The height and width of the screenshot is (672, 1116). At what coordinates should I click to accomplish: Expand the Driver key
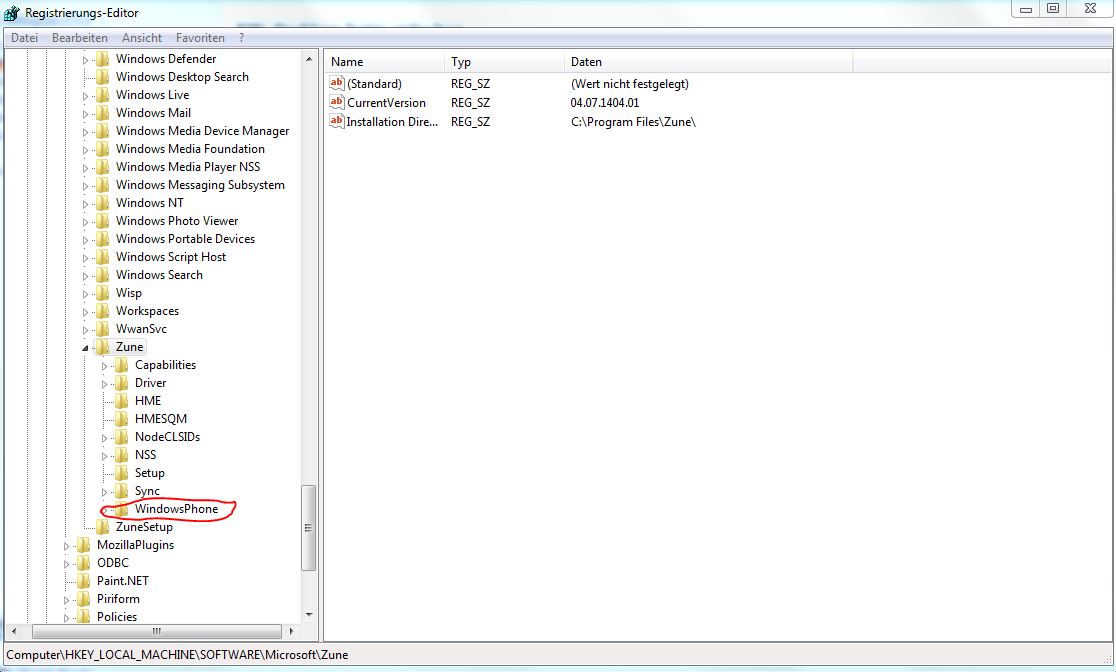click(x=105, y=384)
